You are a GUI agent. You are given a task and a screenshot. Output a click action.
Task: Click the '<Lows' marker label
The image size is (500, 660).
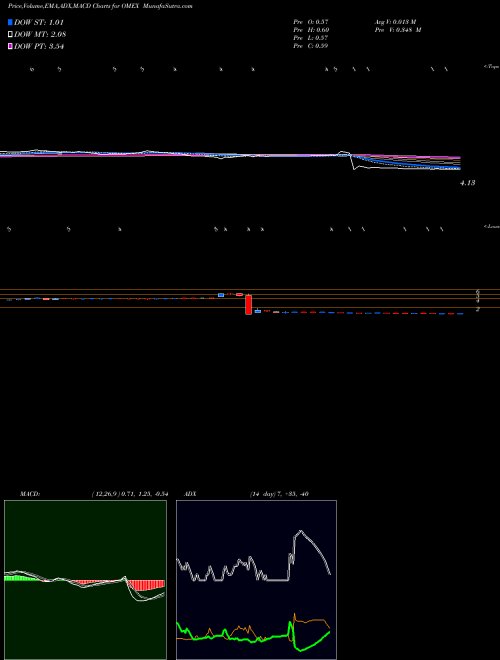pos(491,226)
